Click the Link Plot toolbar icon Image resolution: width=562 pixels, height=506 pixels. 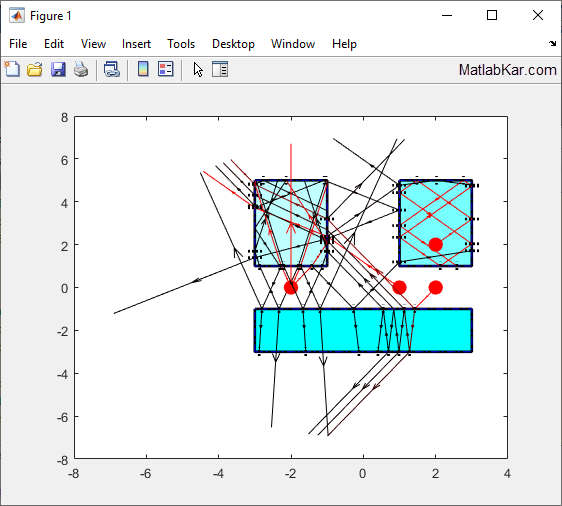(x=112, y=69)
